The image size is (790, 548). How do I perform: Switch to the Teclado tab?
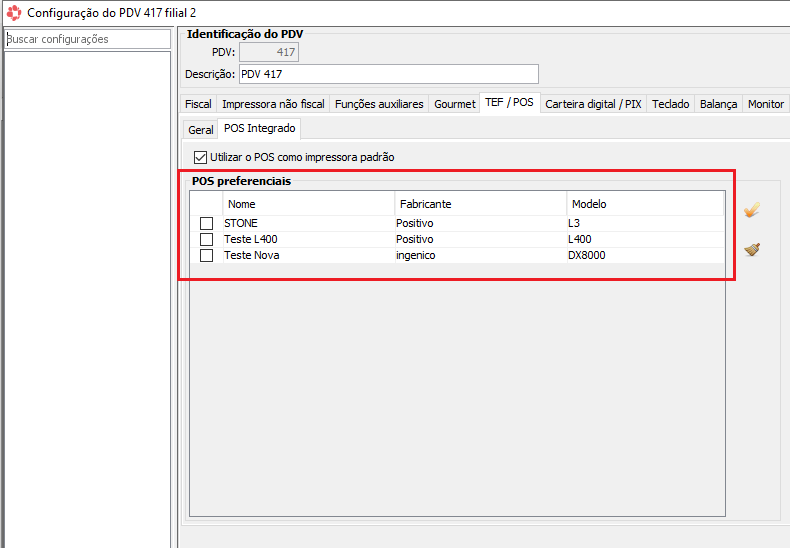670,104
